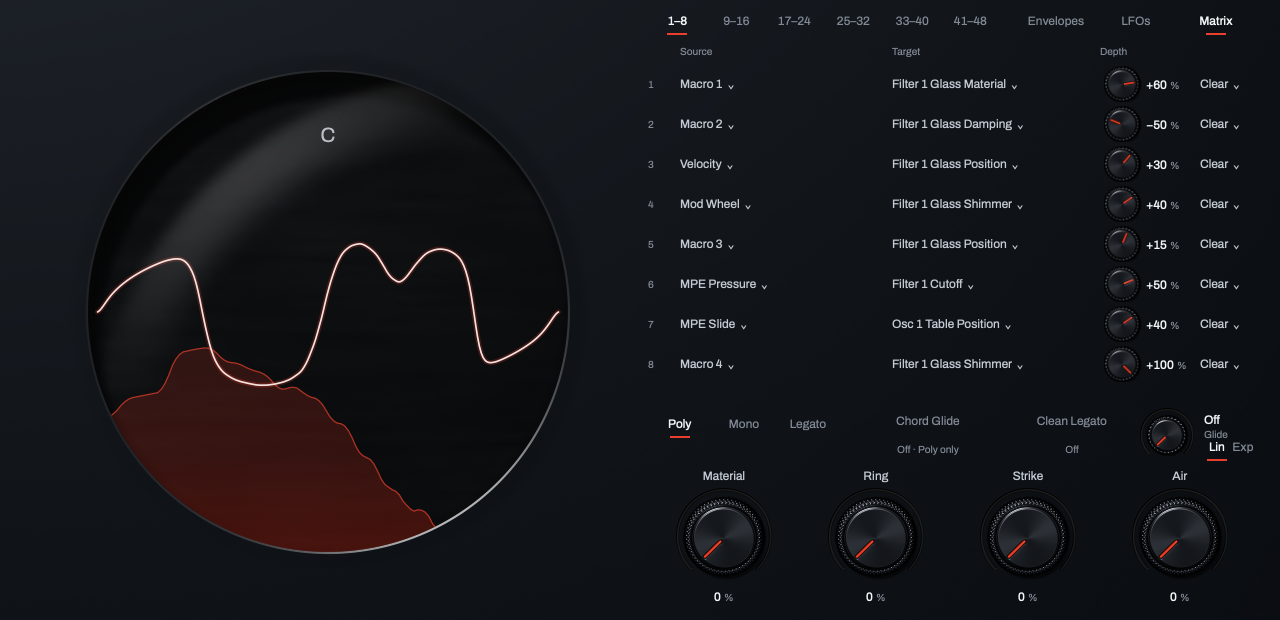Click the +40% depth value for Mod Wheel

click(1162, 205)
